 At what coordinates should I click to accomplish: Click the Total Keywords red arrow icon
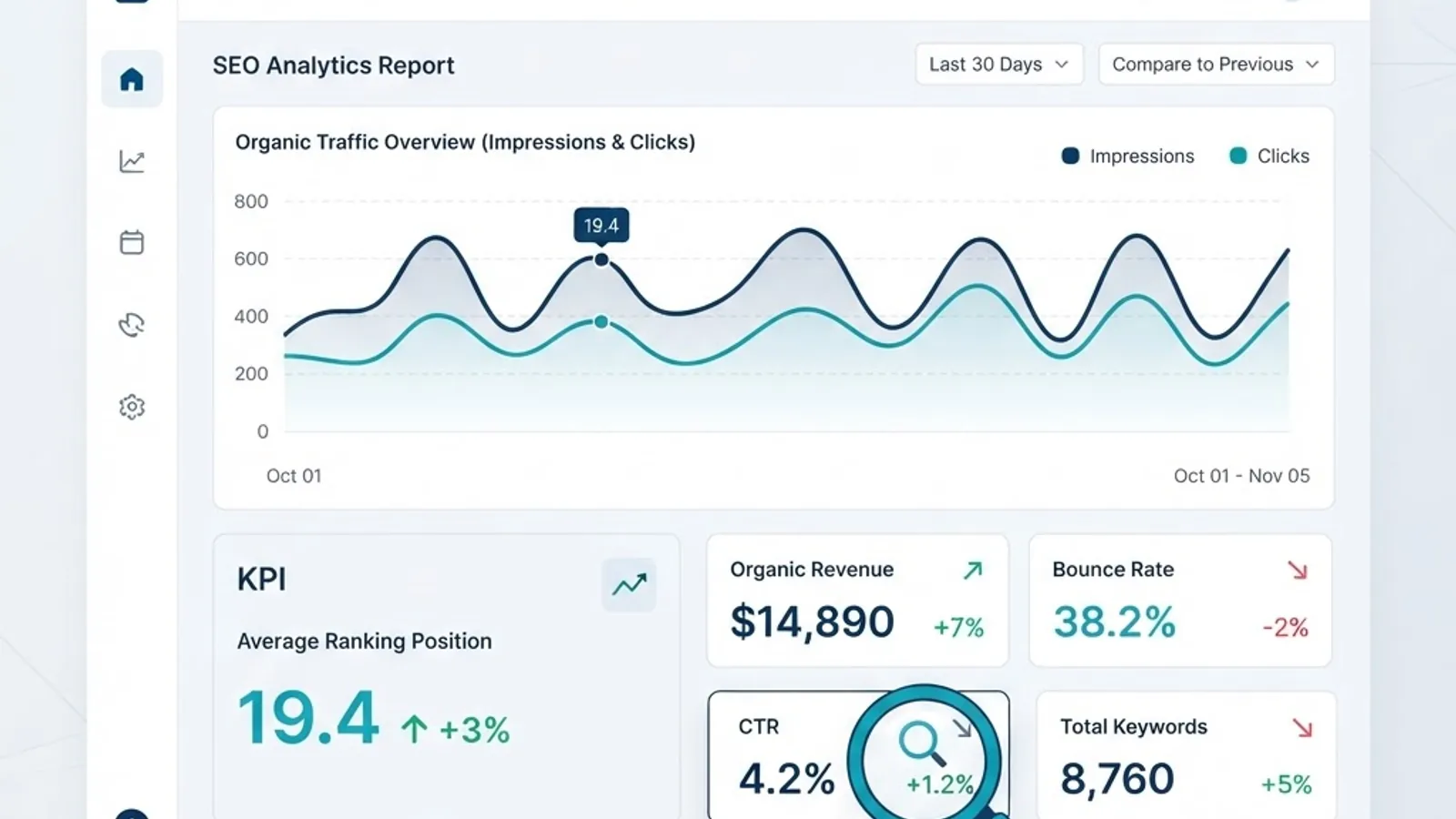coord(1302,728)
